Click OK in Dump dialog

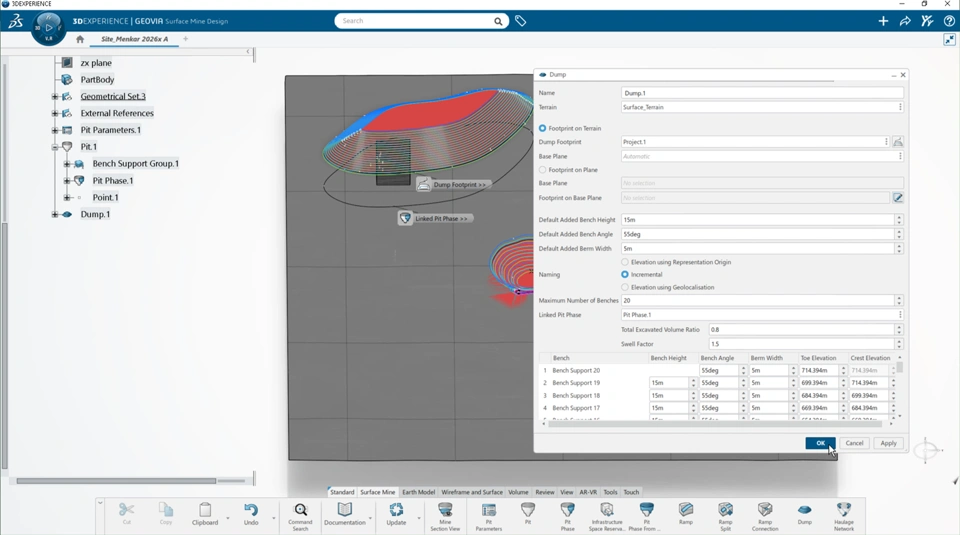click(820, 443)
